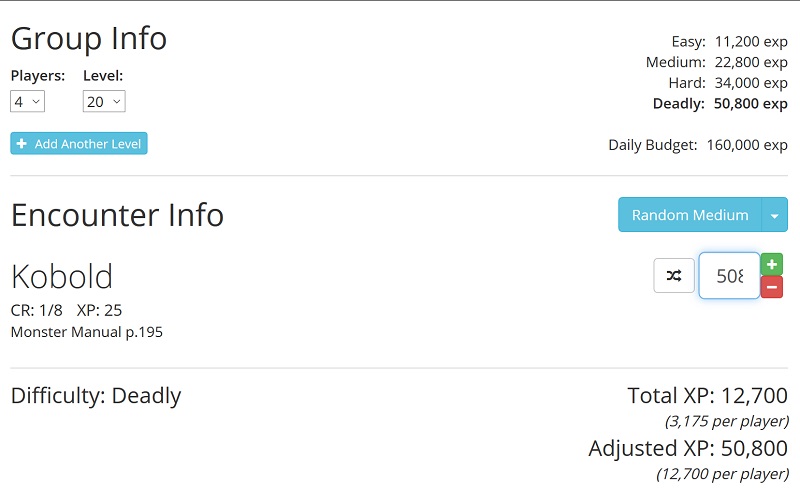The width and height of the screenshot is (800, 489).
Task: Click the Adjusted XP: 50,800 text
Action: tap(688, 448)
